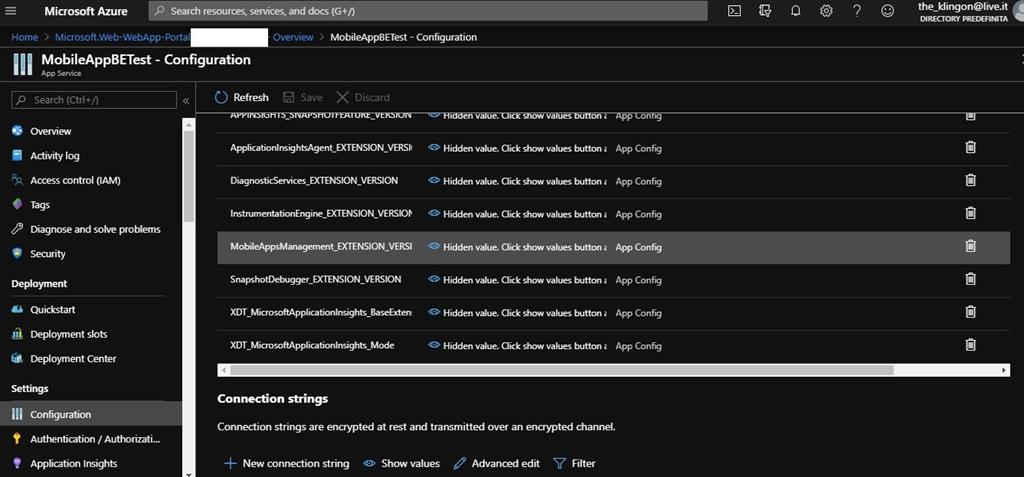The width and height of the screenshot is (1024, 477).
Task: Click the horizontal scrollbar of settings table
Action: [562, 370]
